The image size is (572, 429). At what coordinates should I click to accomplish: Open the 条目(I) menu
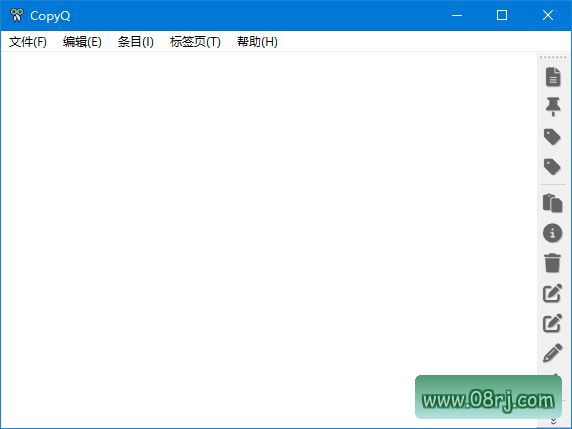pyautogui.click(x=136, y=42)
